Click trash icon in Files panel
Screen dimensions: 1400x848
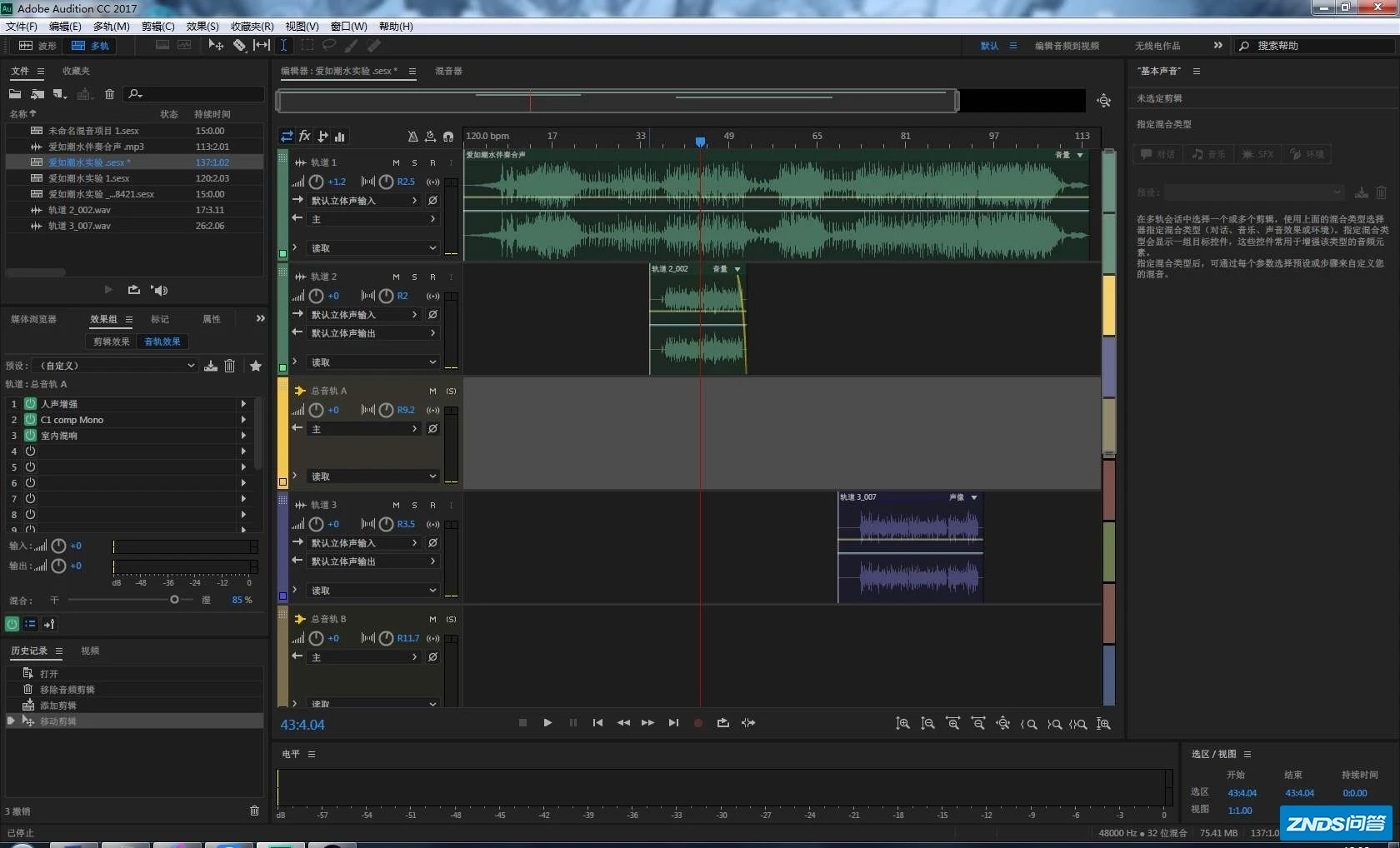pyautogui.click(x=109, y=94)
